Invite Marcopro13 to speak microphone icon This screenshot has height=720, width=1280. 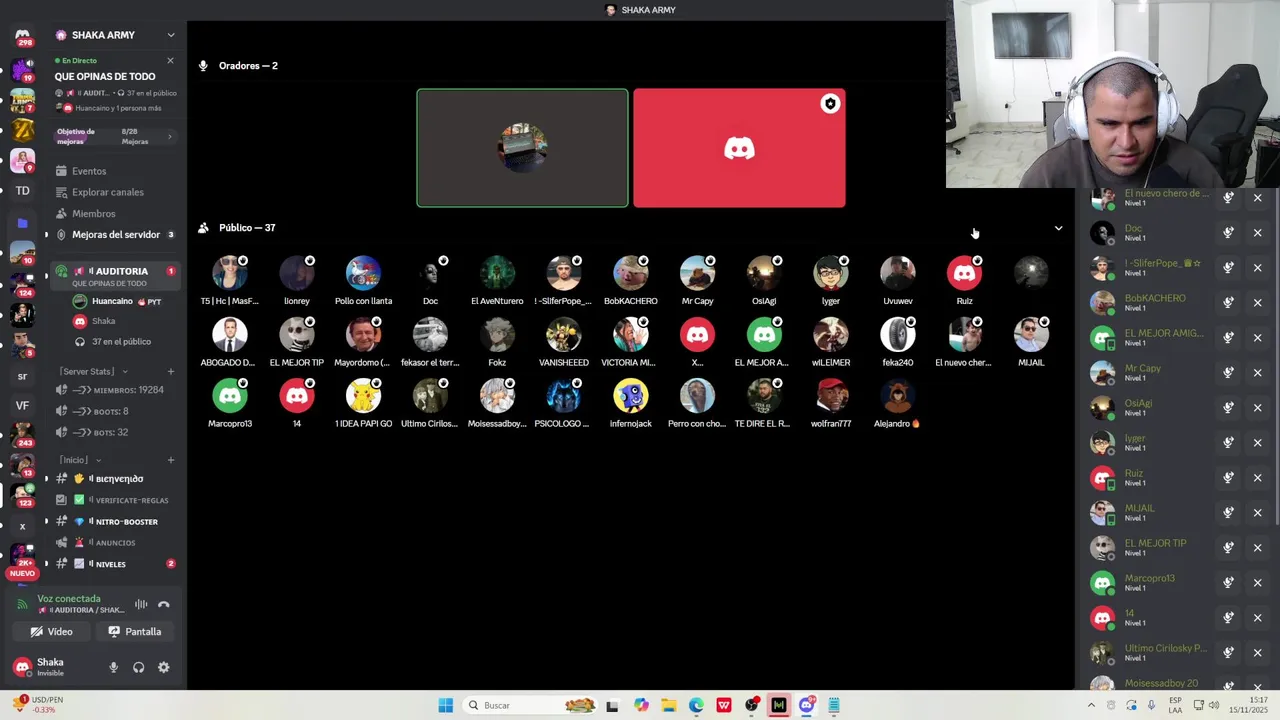[x=1228, y=583]
